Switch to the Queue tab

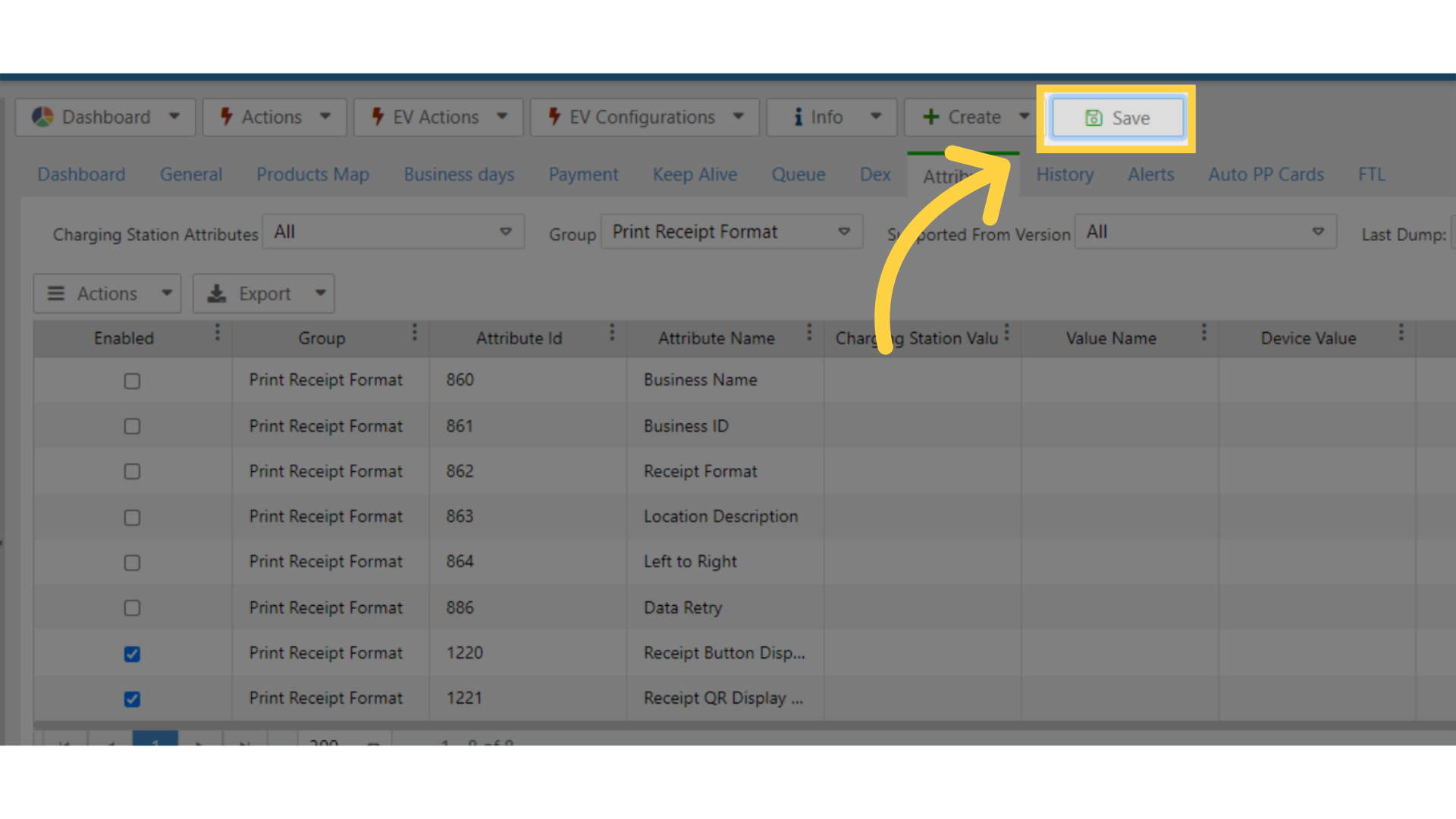click(x=798, y=174)
